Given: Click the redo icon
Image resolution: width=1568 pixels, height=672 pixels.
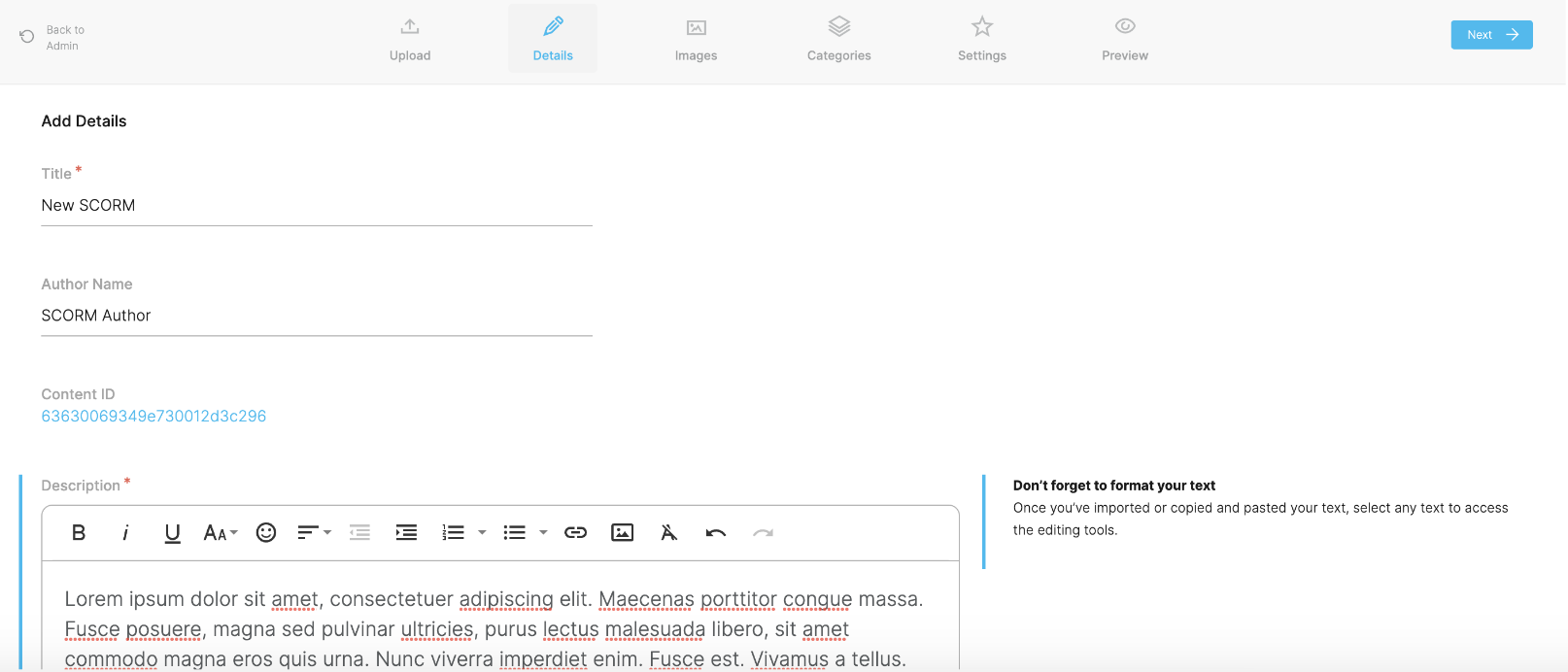Looking at the screenshot, I should (763, 532).
